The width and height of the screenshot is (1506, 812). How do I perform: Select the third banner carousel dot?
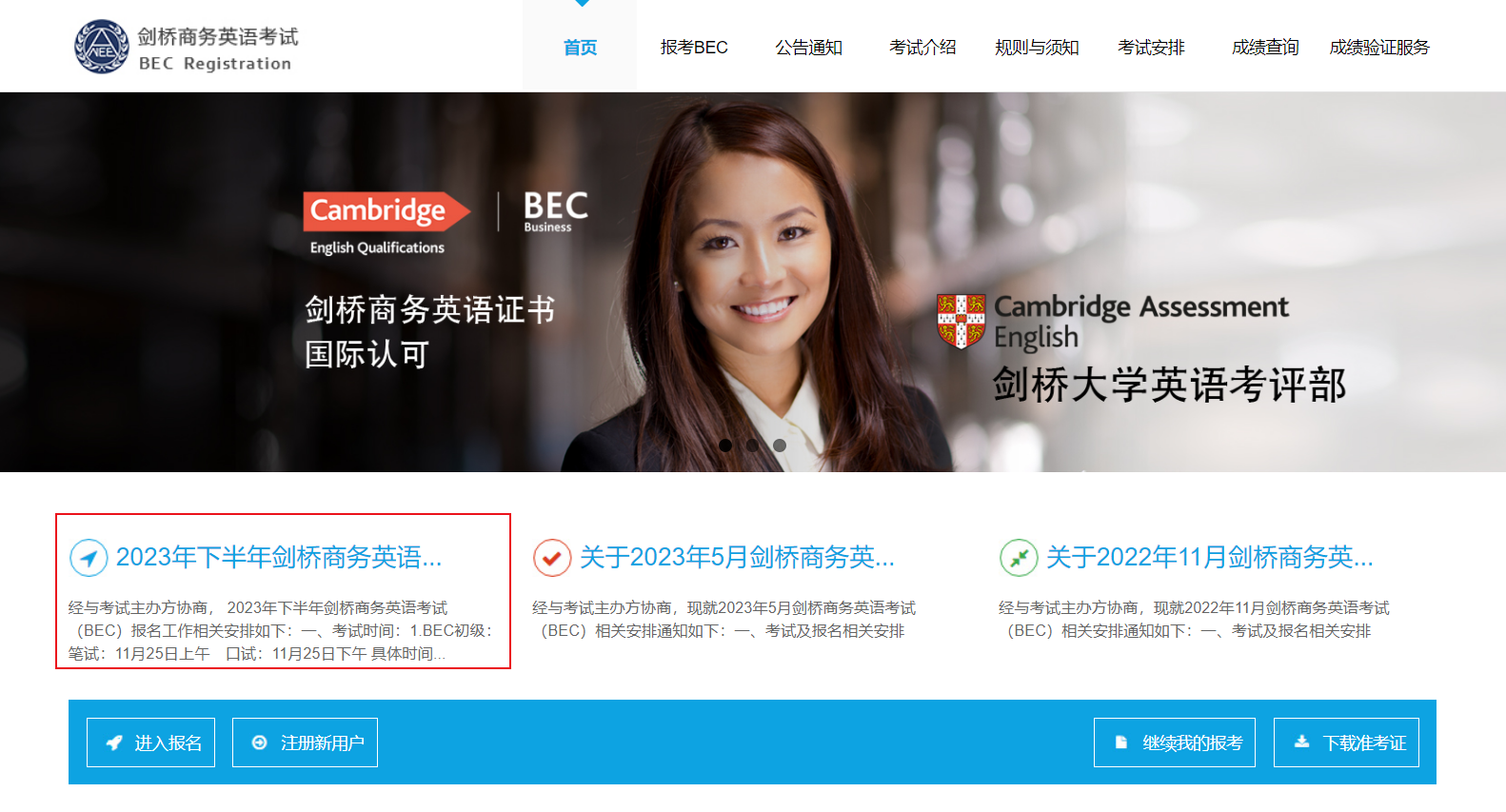[x=780, y=446]
